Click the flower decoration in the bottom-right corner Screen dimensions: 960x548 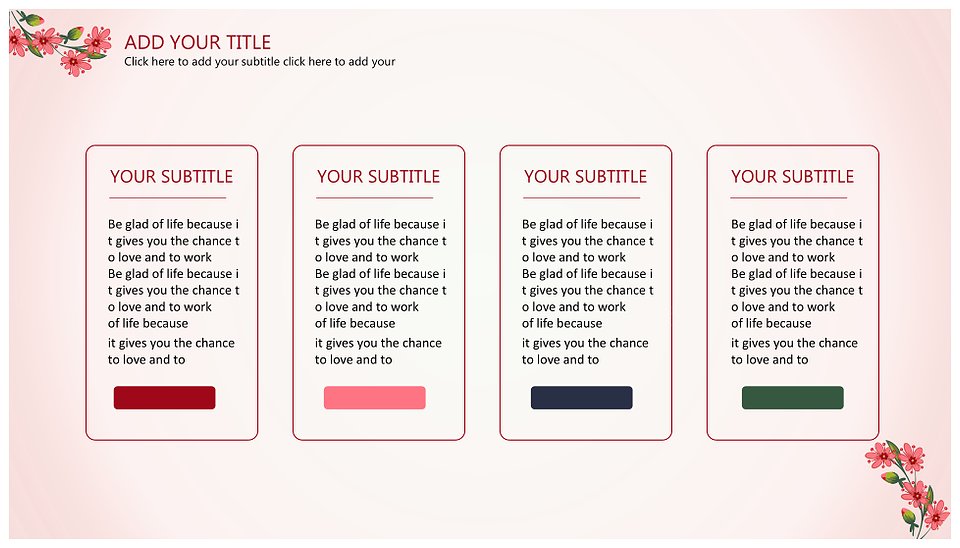click(908, 483)
